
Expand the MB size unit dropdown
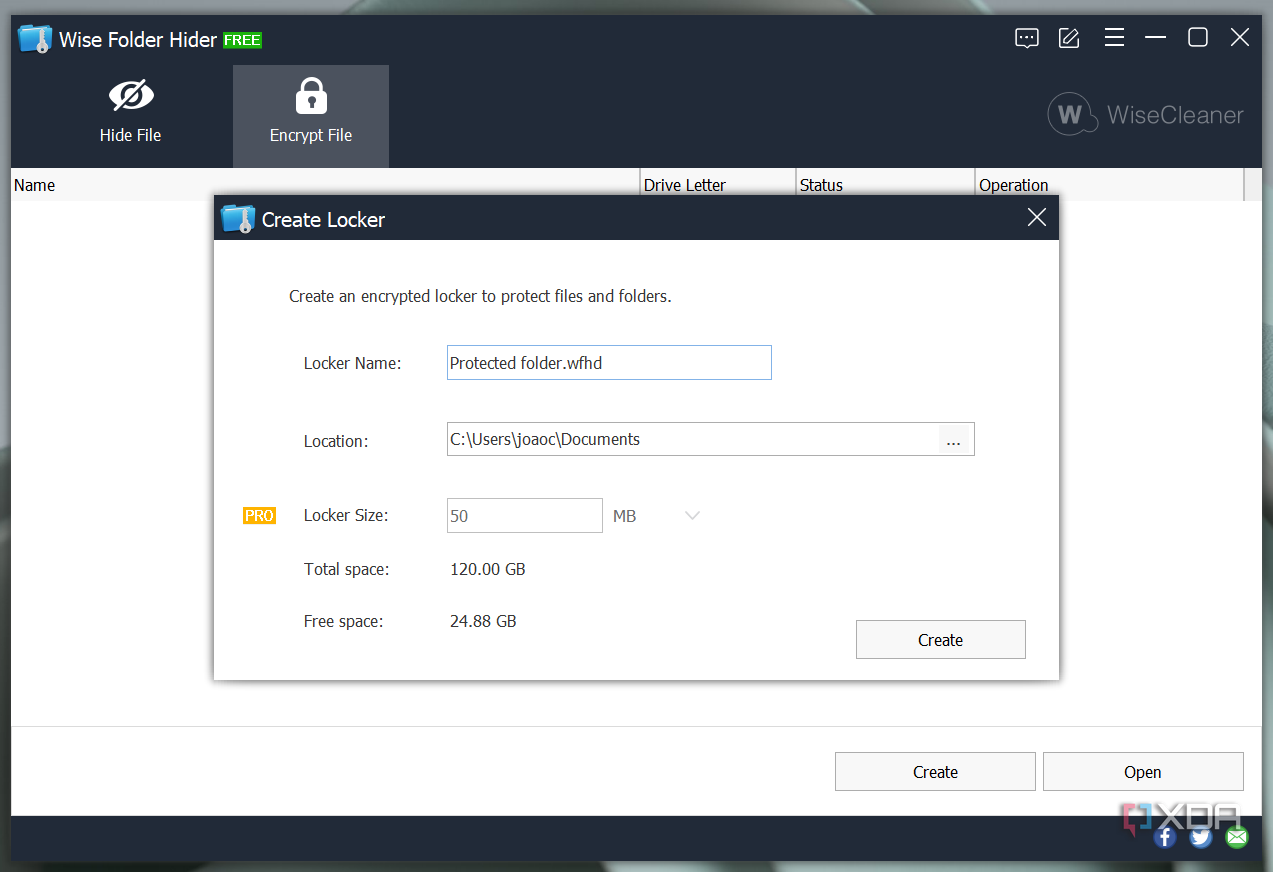[691, 516]
